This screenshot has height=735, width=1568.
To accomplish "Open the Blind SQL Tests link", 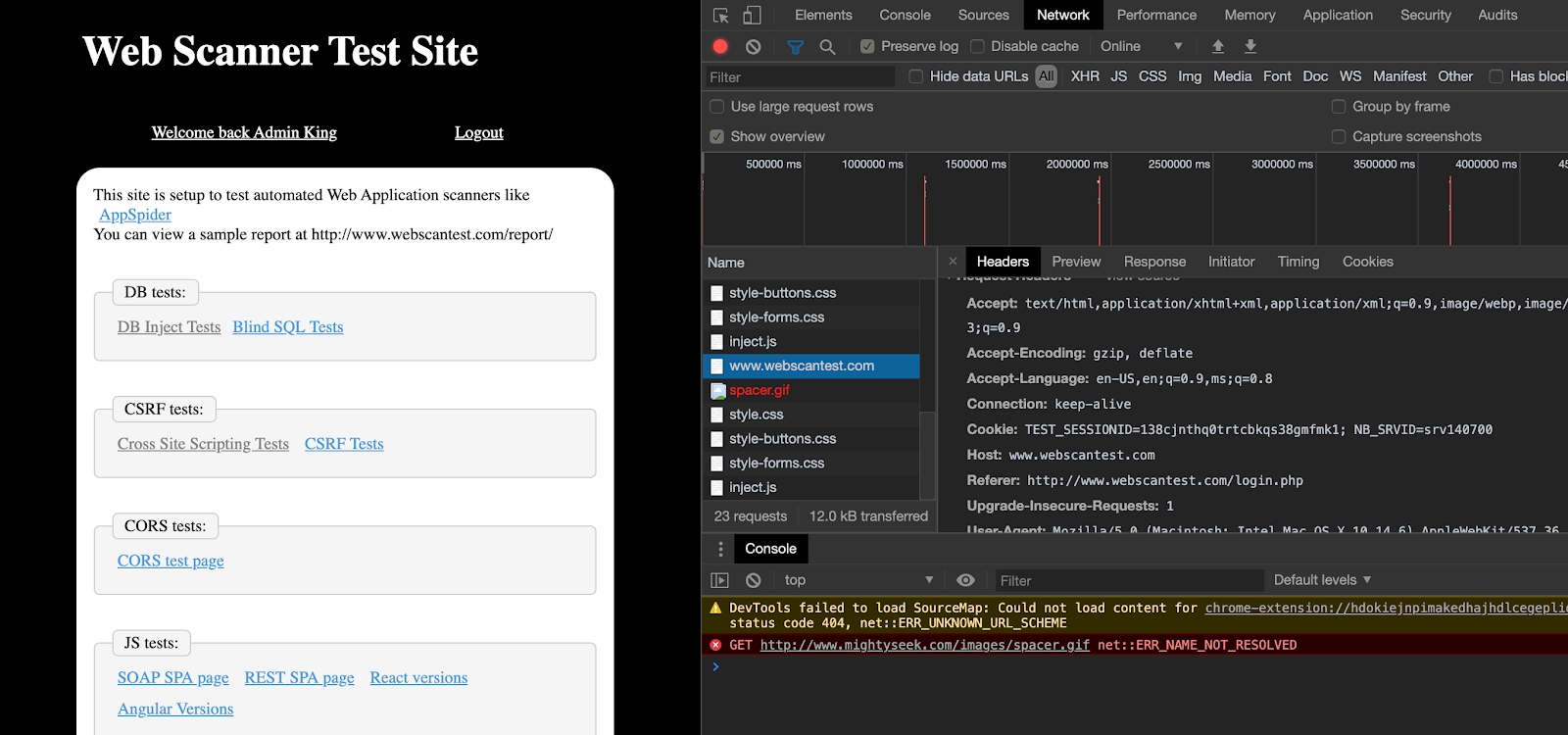I will pos(288,327).
